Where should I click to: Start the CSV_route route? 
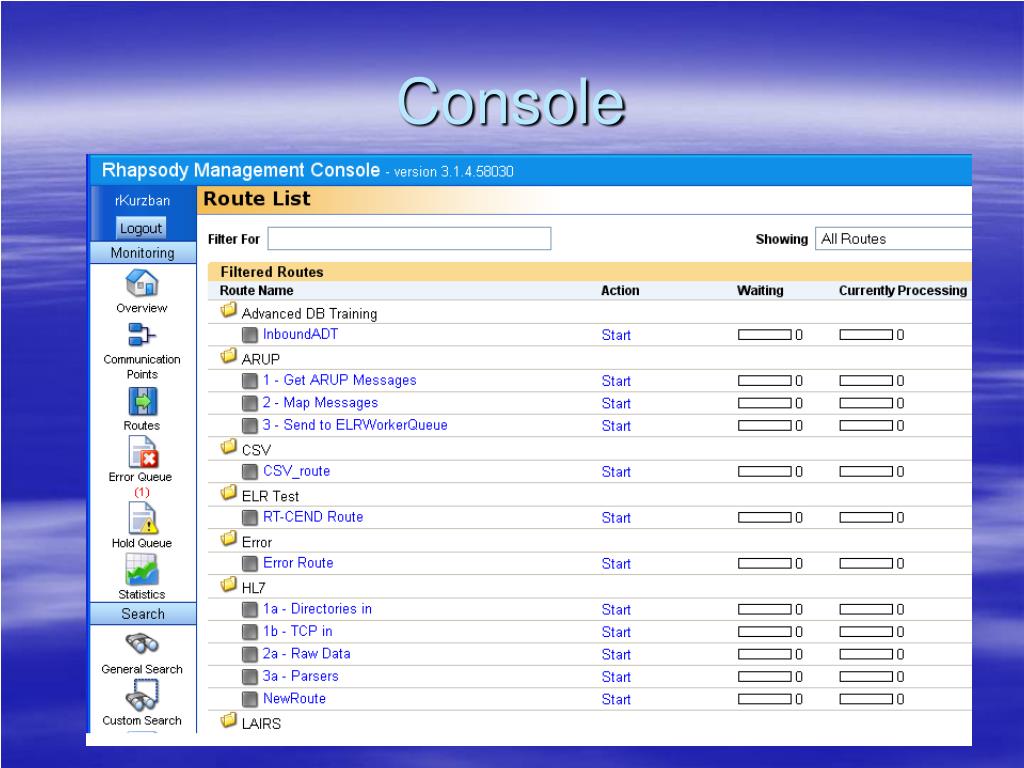616,472
